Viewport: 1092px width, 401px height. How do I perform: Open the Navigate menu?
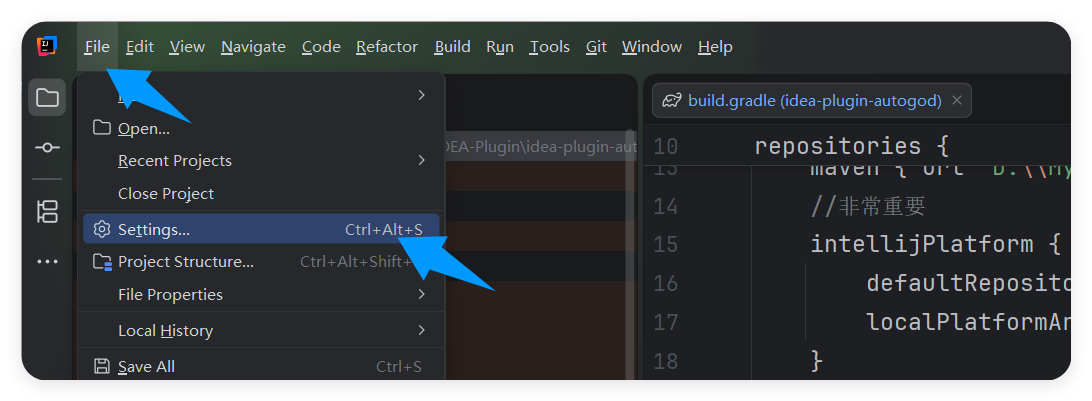click(x=253, y=47)
